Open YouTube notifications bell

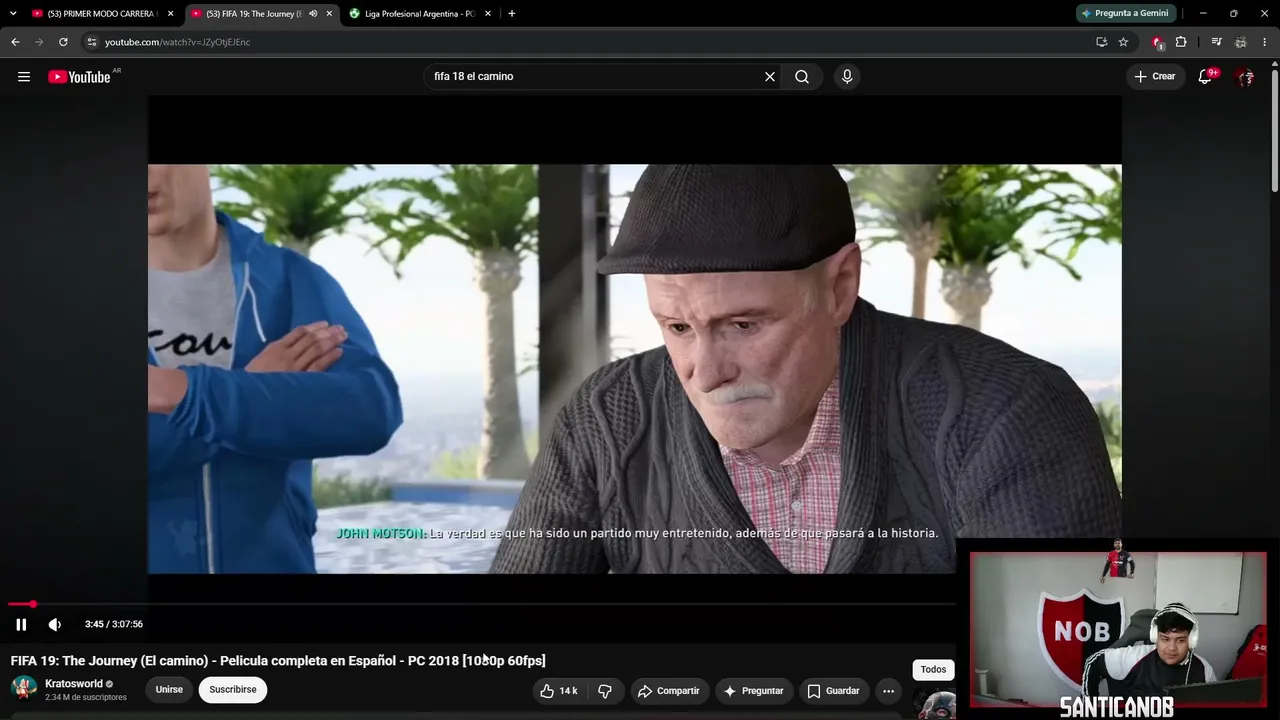(1206, 77)
